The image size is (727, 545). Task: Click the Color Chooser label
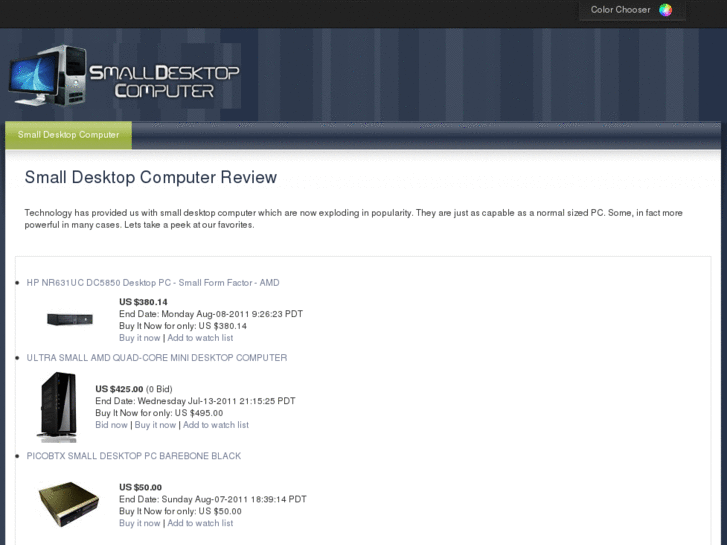pyautogui.click(x=620, y=10)
